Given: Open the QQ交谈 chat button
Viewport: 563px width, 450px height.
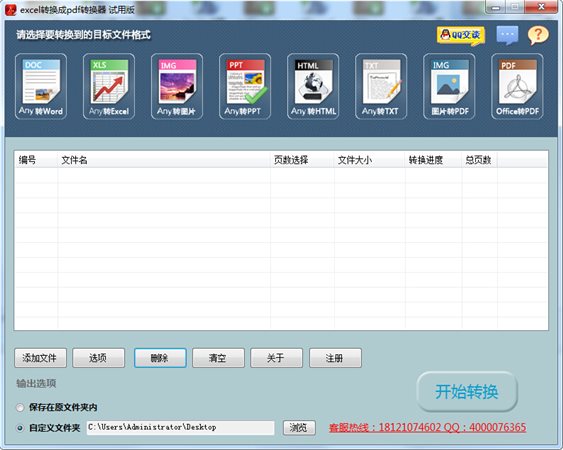Looking at the screenshot, I should [461, 36].
